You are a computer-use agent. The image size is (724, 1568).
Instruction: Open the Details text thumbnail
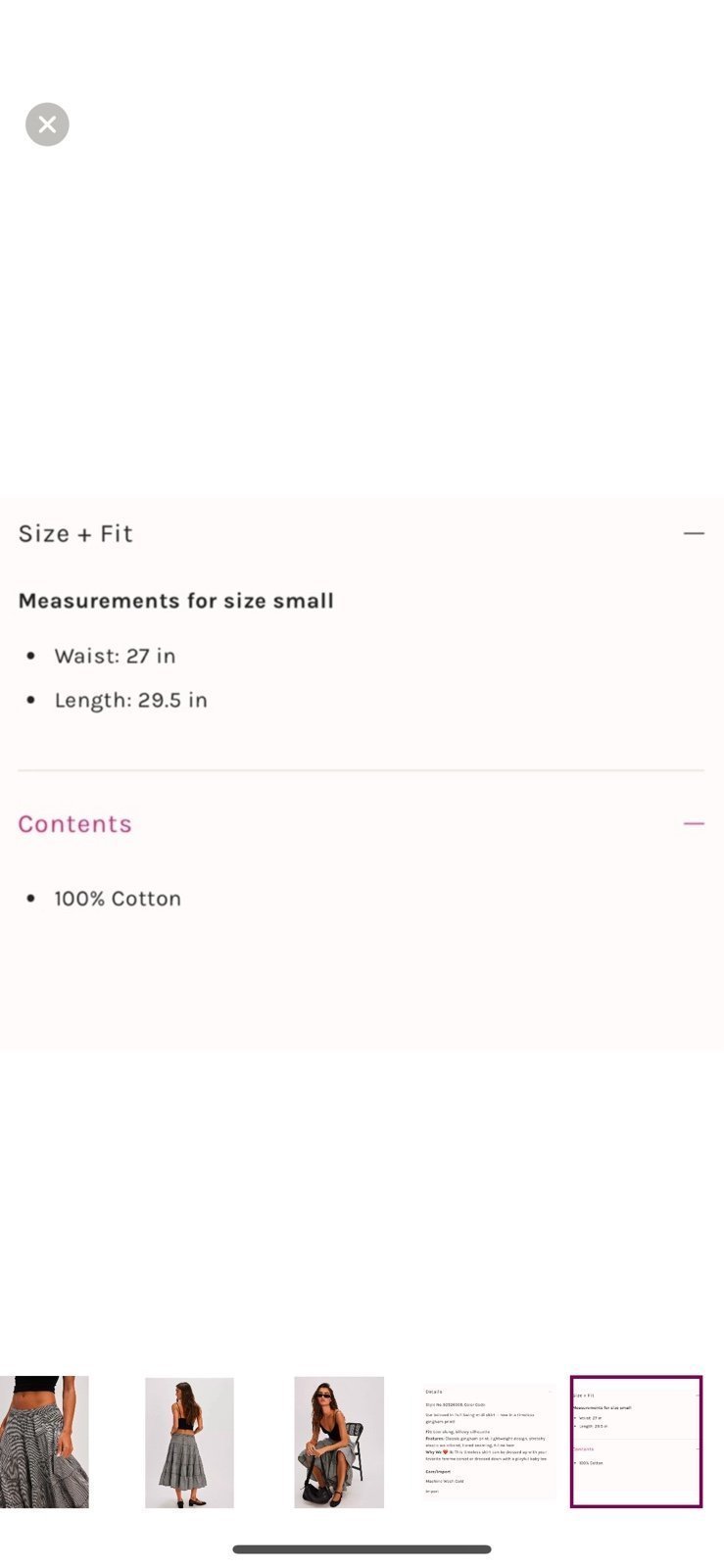point(488,1442)
